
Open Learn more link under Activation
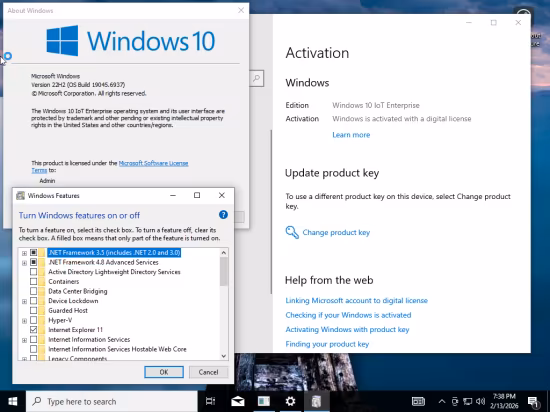(x=351, y=135)
